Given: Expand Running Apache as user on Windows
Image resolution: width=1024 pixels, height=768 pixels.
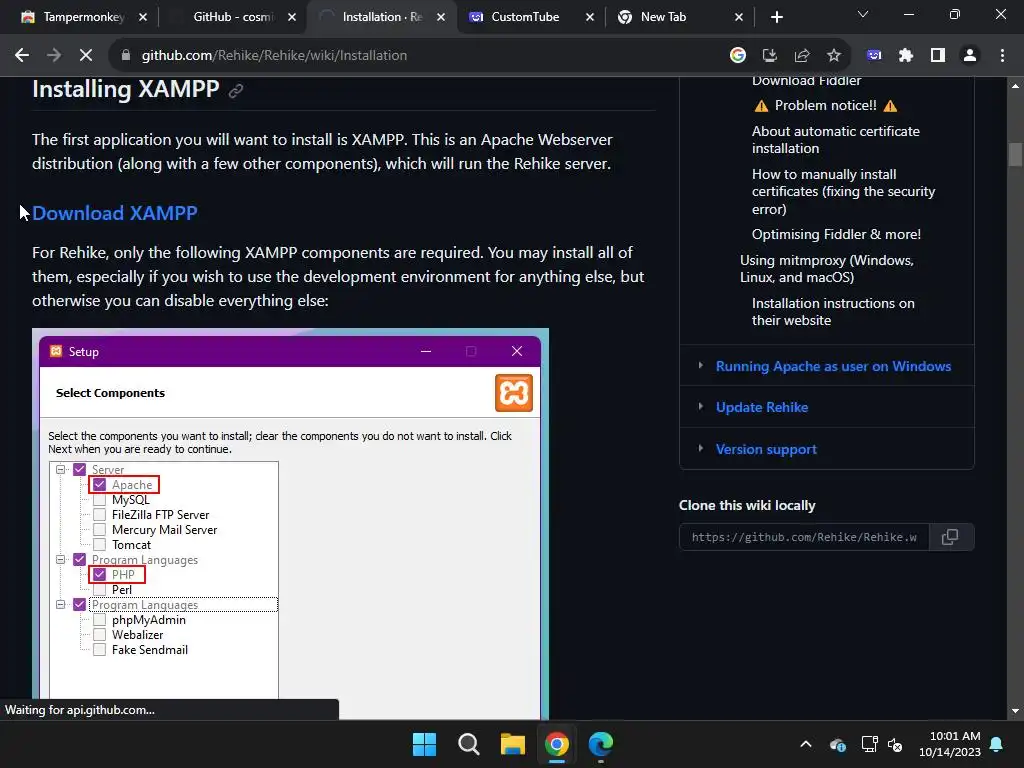Looking at the screenshot, I should coord(701,366).
